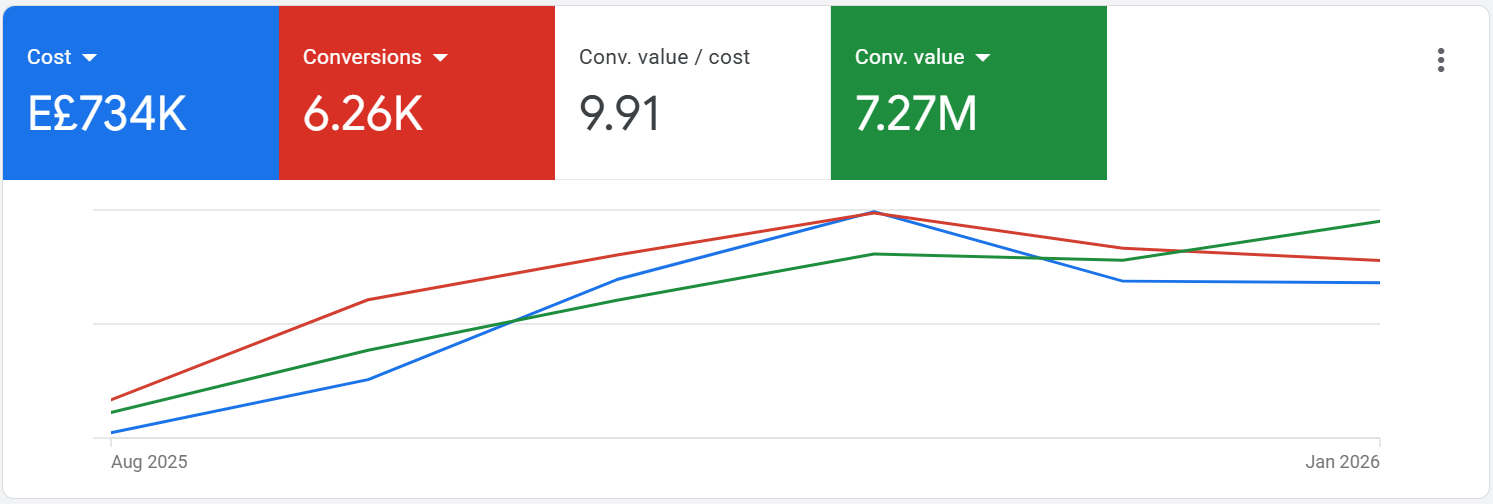Click the Conv. value / cost label
The image size is (1493, 504).
[664, 57]
